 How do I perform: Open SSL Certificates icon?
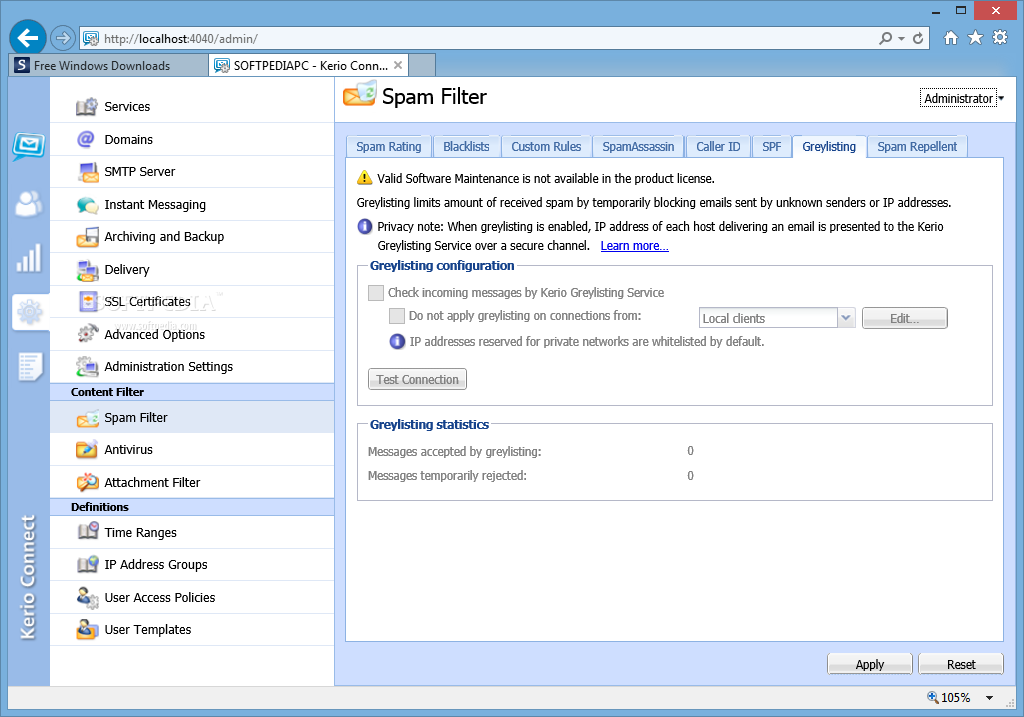pyautogui.click(x=88, y=302)
